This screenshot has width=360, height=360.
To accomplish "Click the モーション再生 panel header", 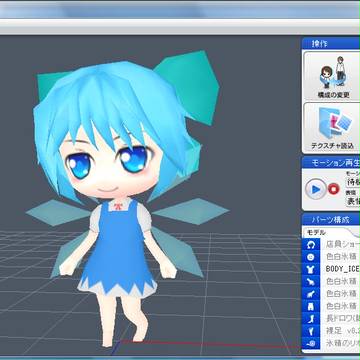I will click(331, 163).
